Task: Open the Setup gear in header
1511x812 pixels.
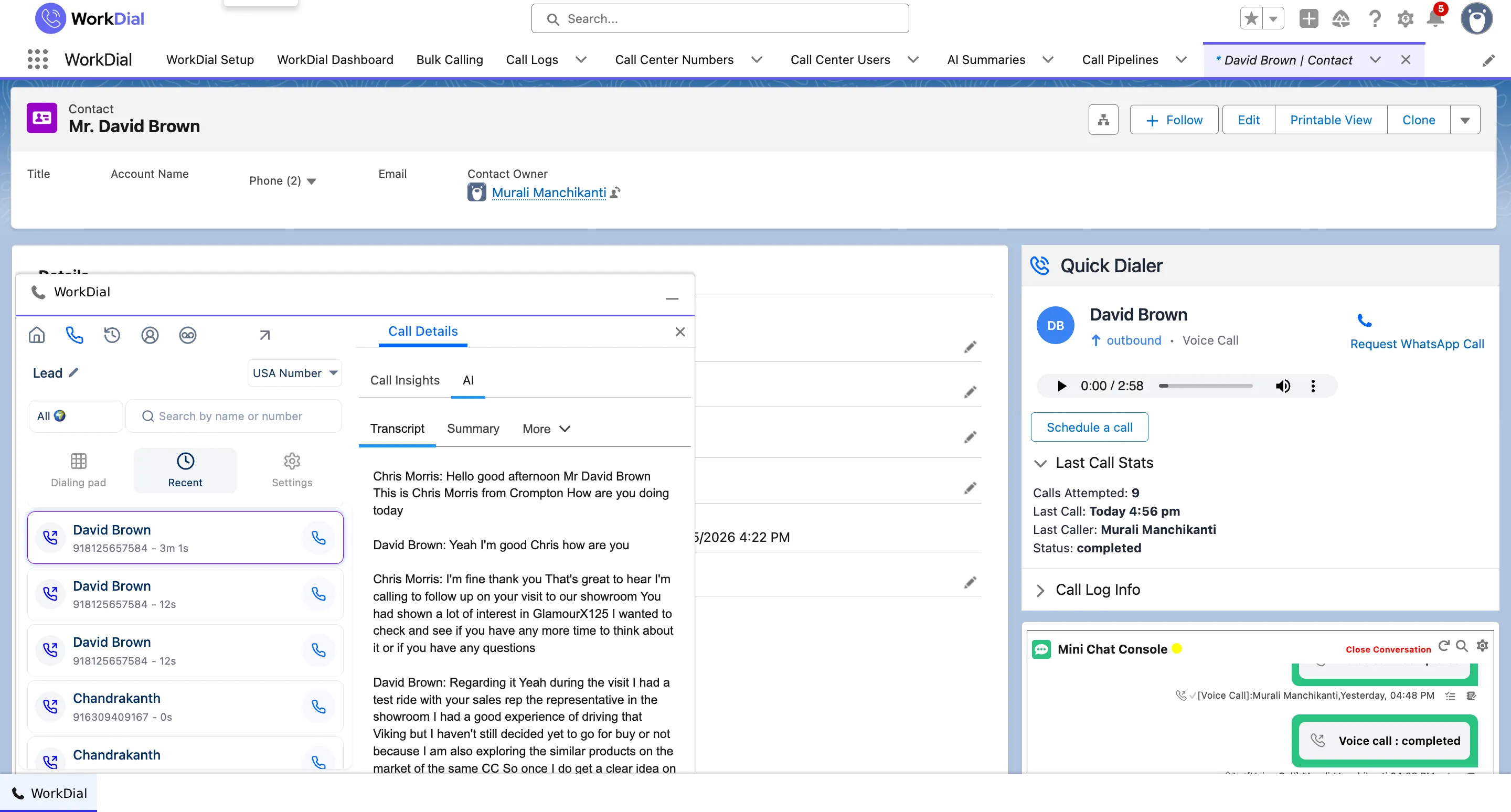Action: click(1405, 19)
